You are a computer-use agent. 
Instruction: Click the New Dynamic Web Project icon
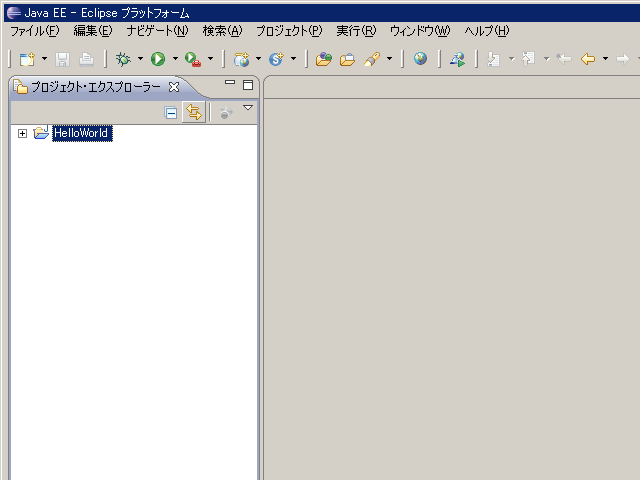click(241, 59)
